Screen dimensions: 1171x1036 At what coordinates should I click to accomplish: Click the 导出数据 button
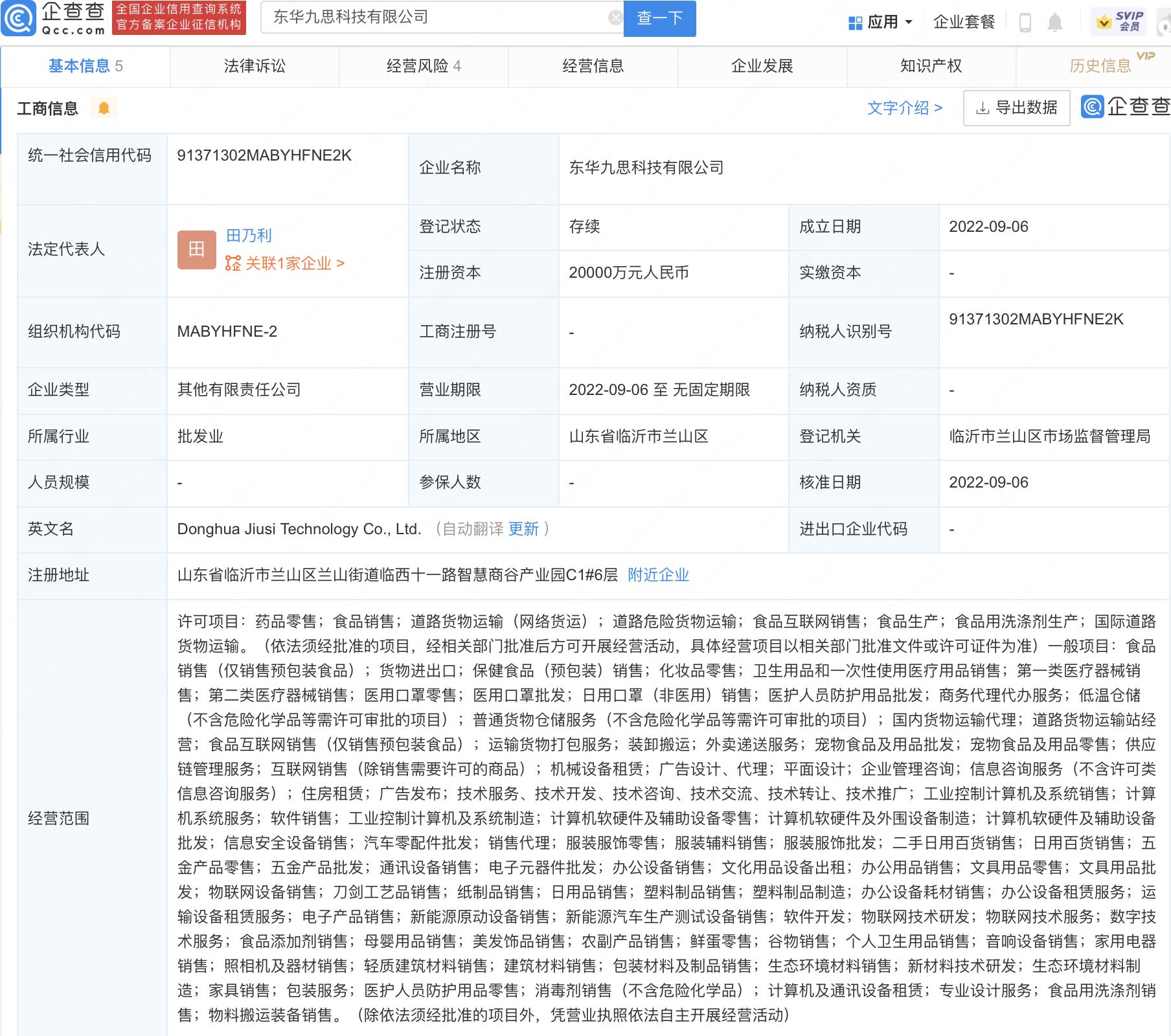coord(1017,108)
